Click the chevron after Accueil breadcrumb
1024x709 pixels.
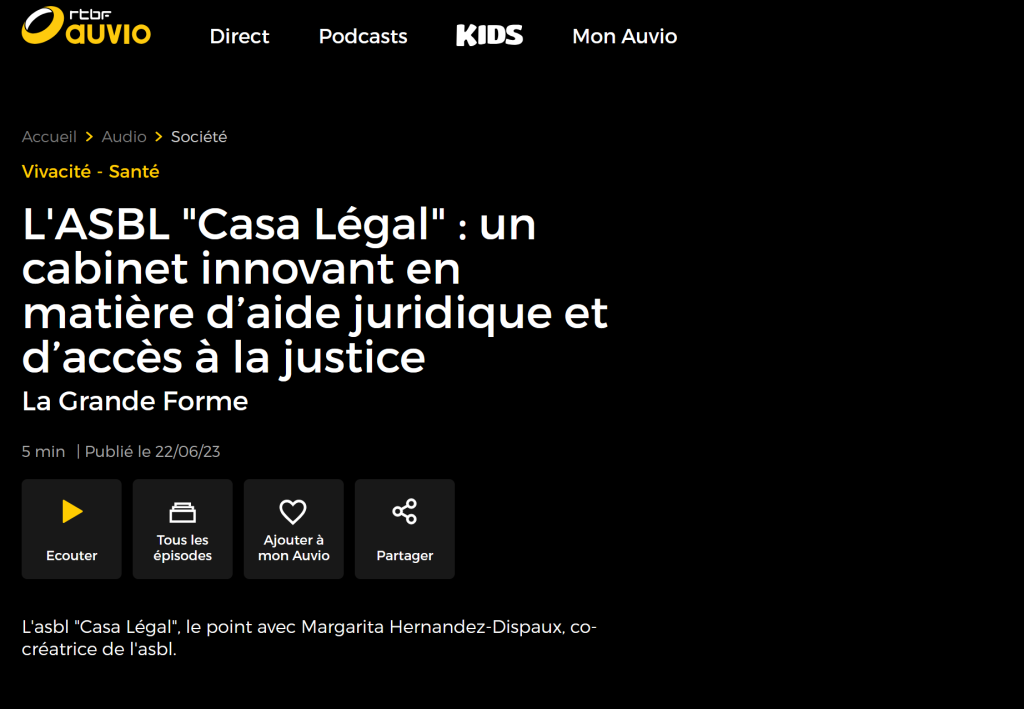coord(89,136)
